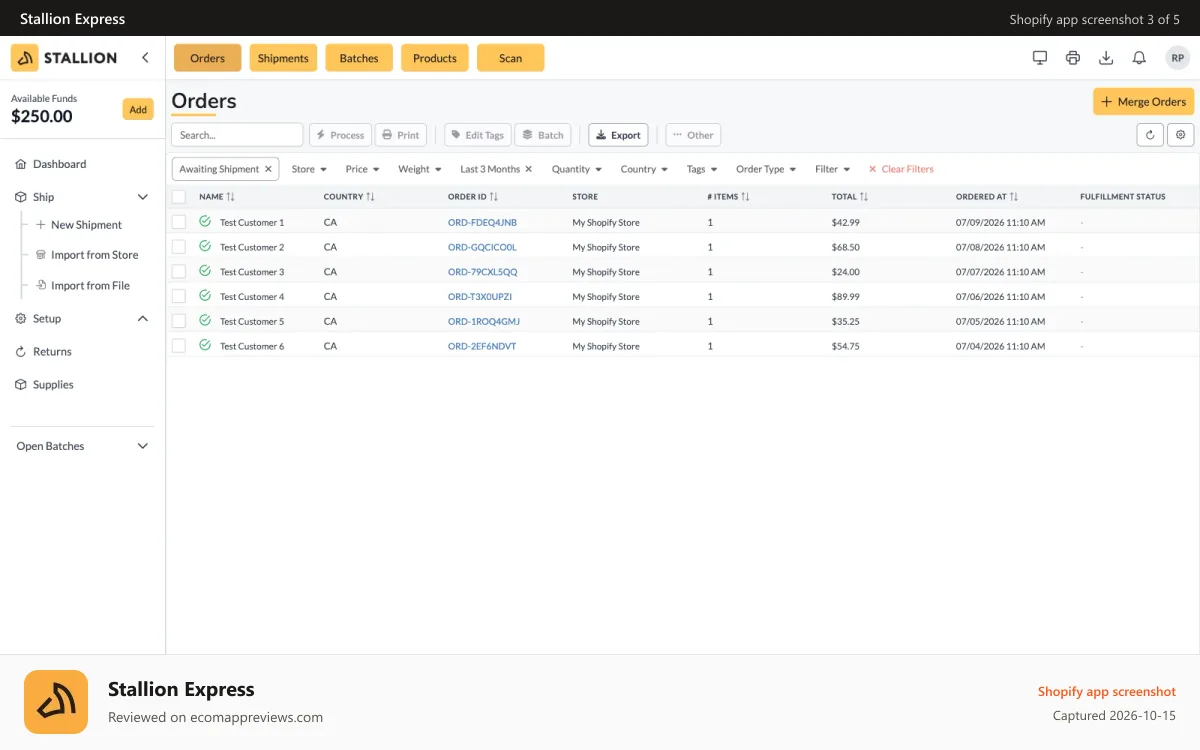Sort by # Items with the sort arrows
Image resolution: width=1200 pixels, height=750 pixels.
[746, 197]
